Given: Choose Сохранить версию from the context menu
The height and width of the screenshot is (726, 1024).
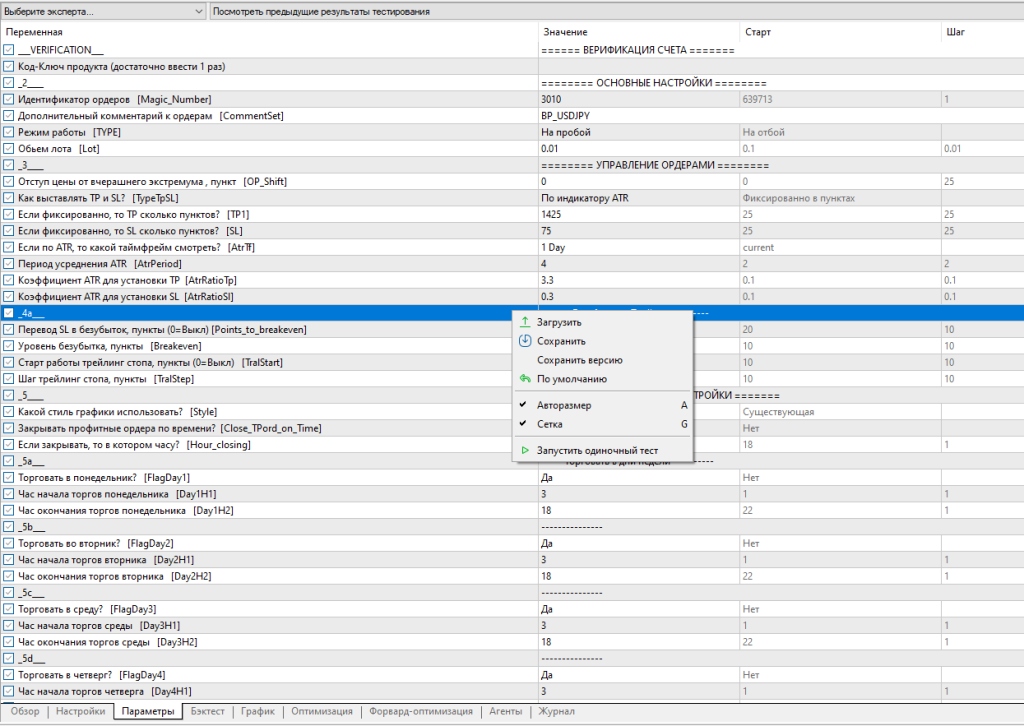Looking at the screenshot, I should click(579, 360).
